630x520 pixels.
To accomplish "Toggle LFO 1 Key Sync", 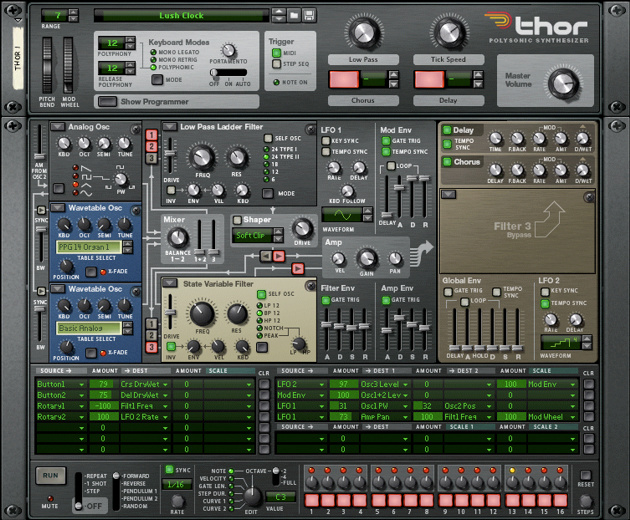I will pyautogui.click(x=326, y=141).
